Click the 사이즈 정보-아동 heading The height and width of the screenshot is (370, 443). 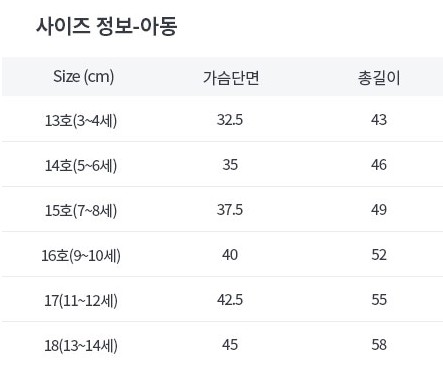click(106, 27)
